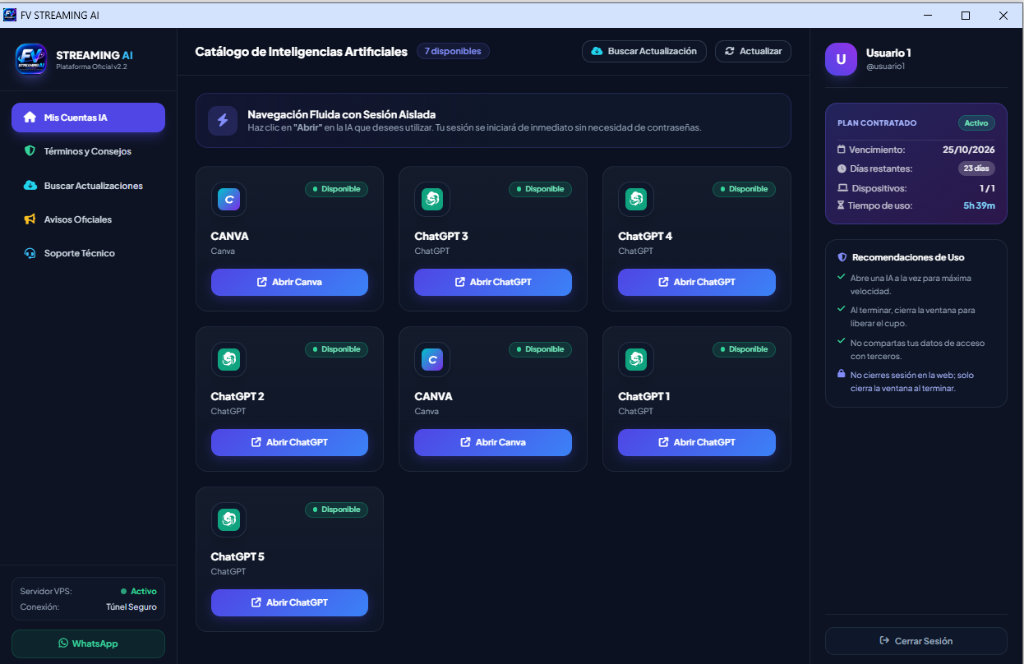Click the ChatGPT 2 app icon
The image size is (1024, 664).
(x=229, y=359)
